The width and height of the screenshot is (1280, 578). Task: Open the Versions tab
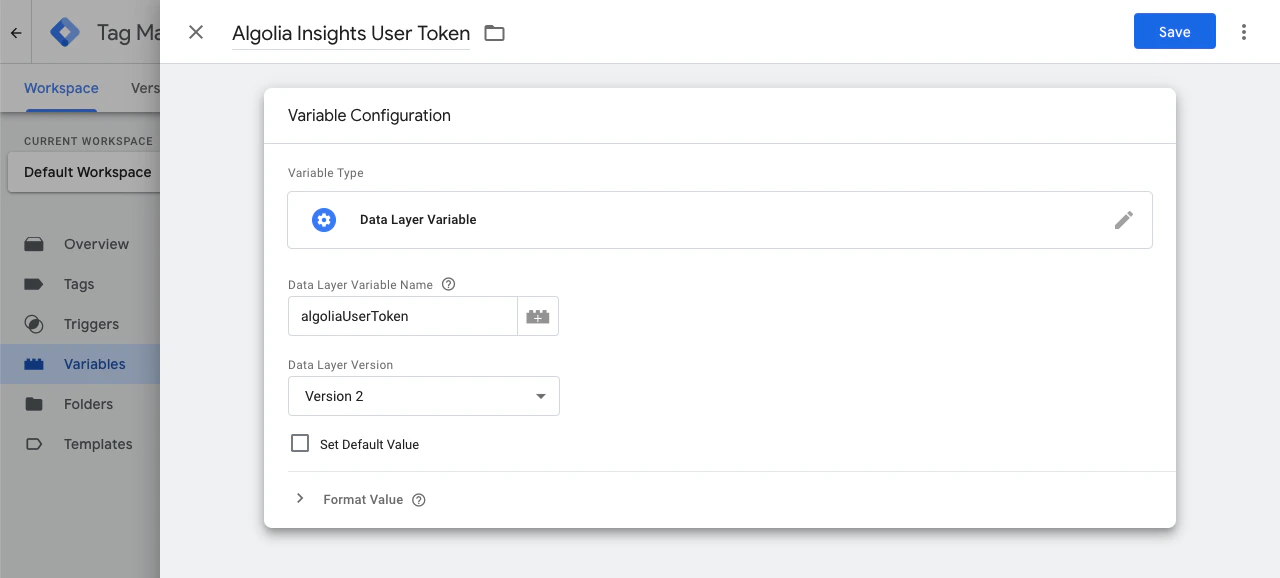[146, 88]
